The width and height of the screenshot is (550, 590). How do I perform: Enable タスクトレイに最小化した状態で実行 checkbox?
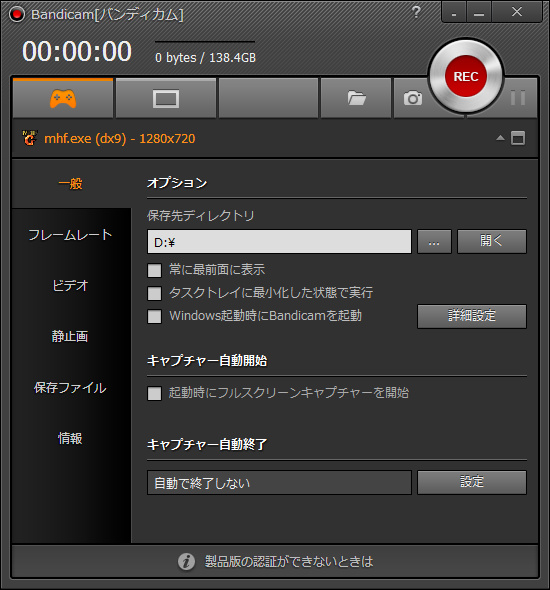154,293
